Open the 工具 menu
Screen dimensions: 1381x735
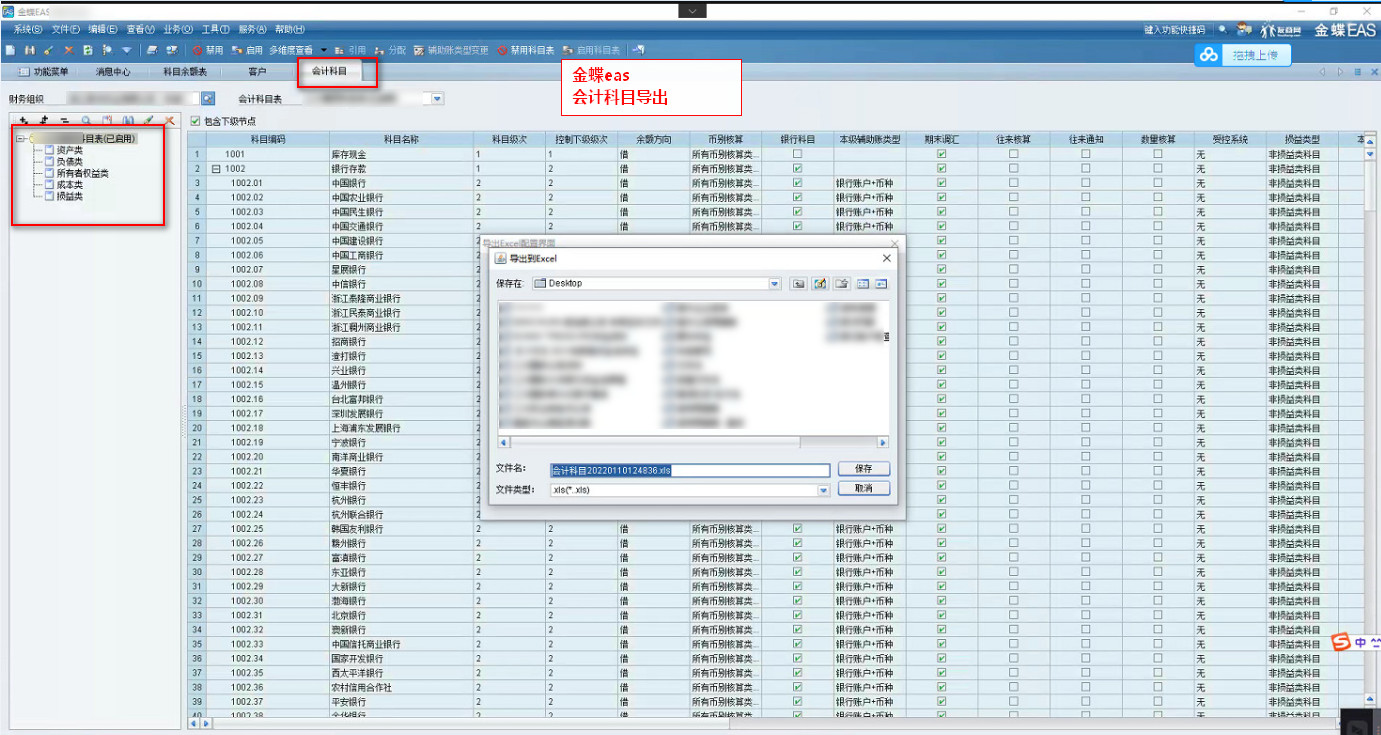[x=215, y=30]
